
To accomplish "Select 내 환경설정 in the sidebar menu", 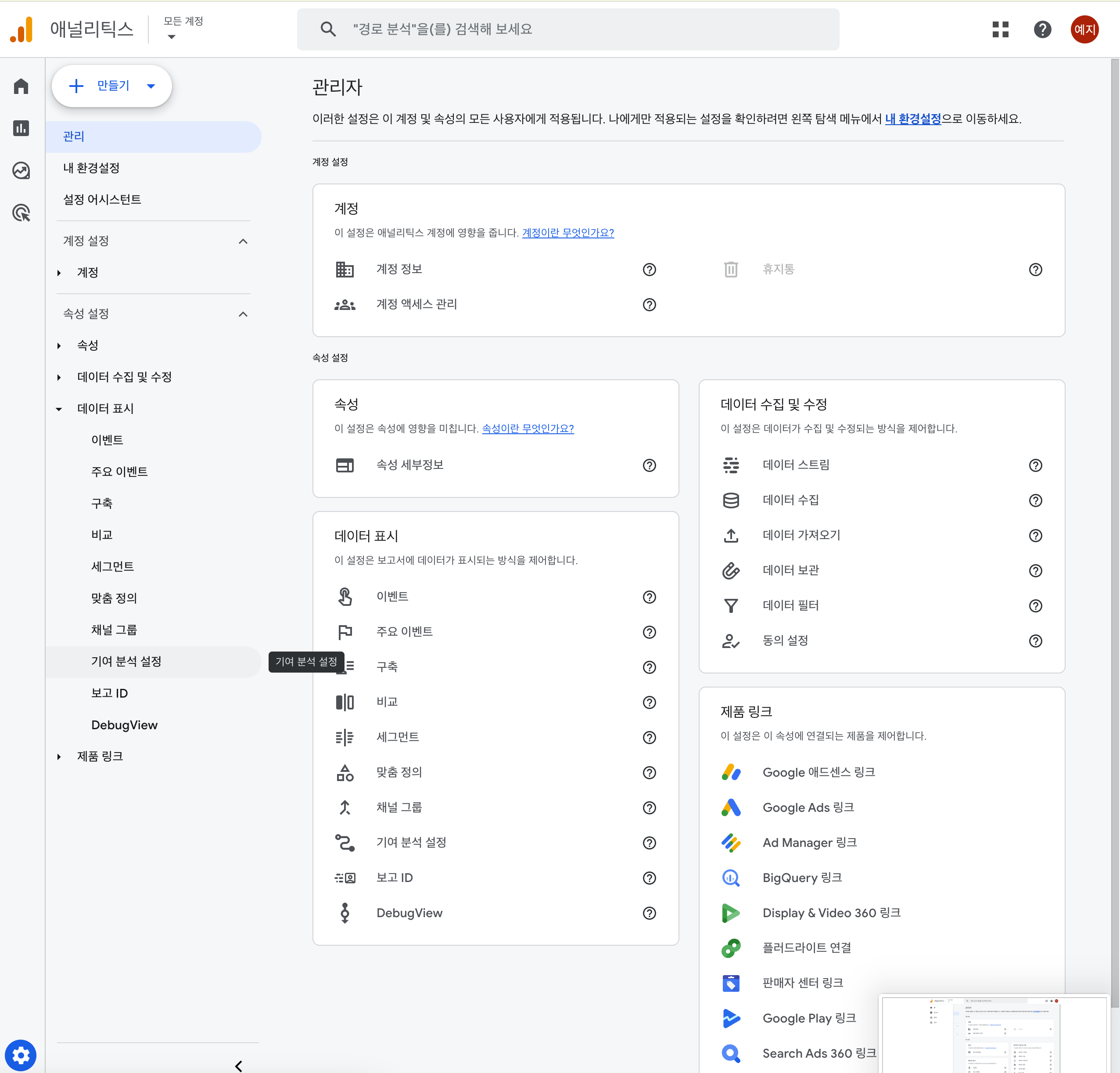I will coord(91,168).
